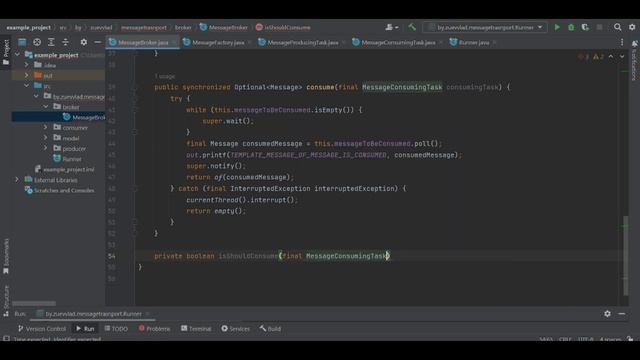Open Version Control tool window
This screenshot has width=640, height=360.
[42, 329]
